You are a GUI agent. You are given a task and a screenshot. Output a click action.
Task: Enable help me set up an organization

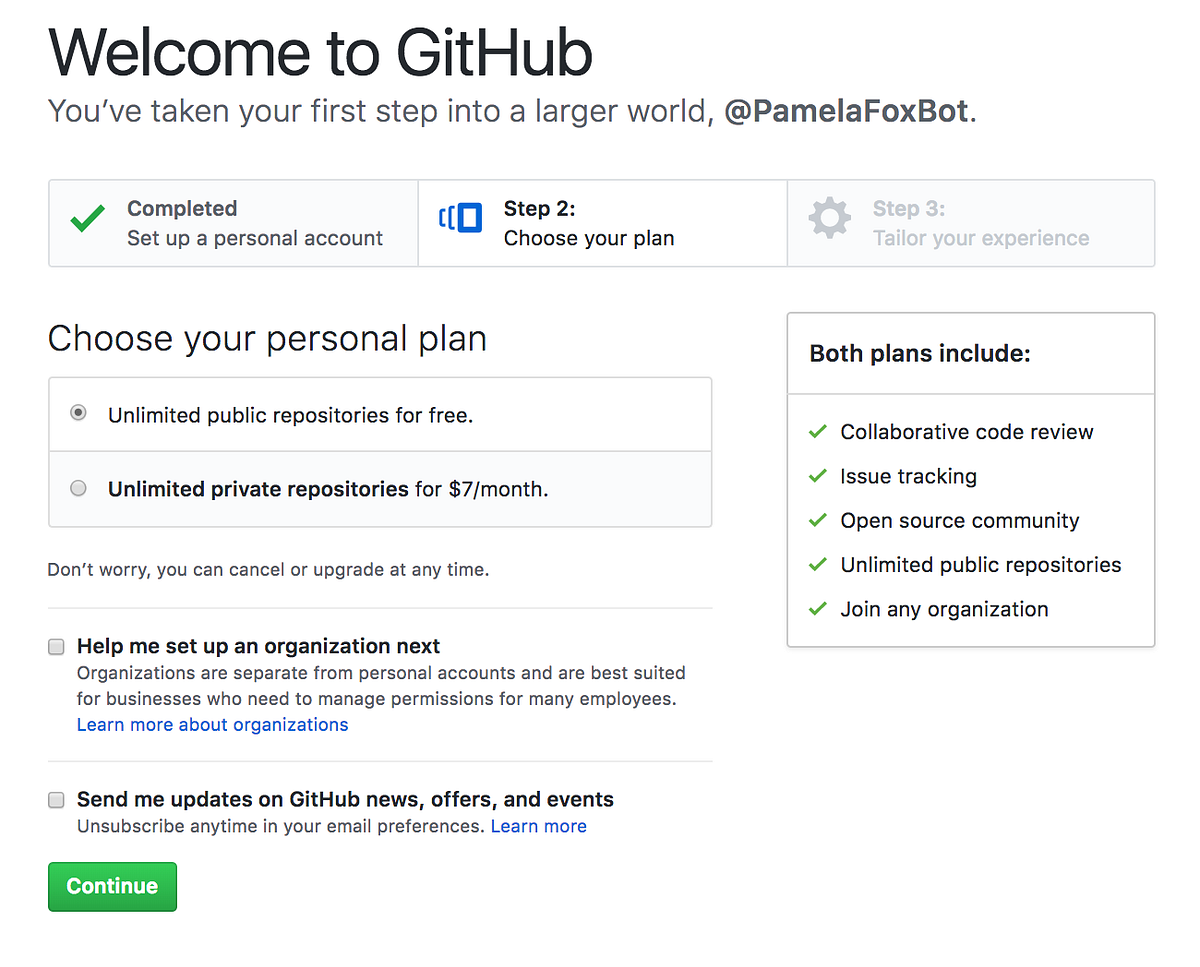[56, 646]
